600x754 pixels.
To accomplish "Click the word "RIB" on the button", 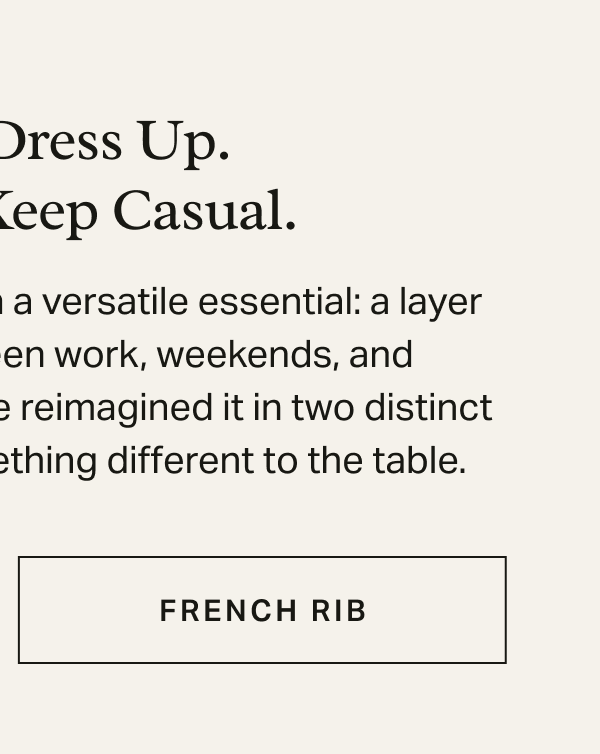I will [x=339, y=610].
